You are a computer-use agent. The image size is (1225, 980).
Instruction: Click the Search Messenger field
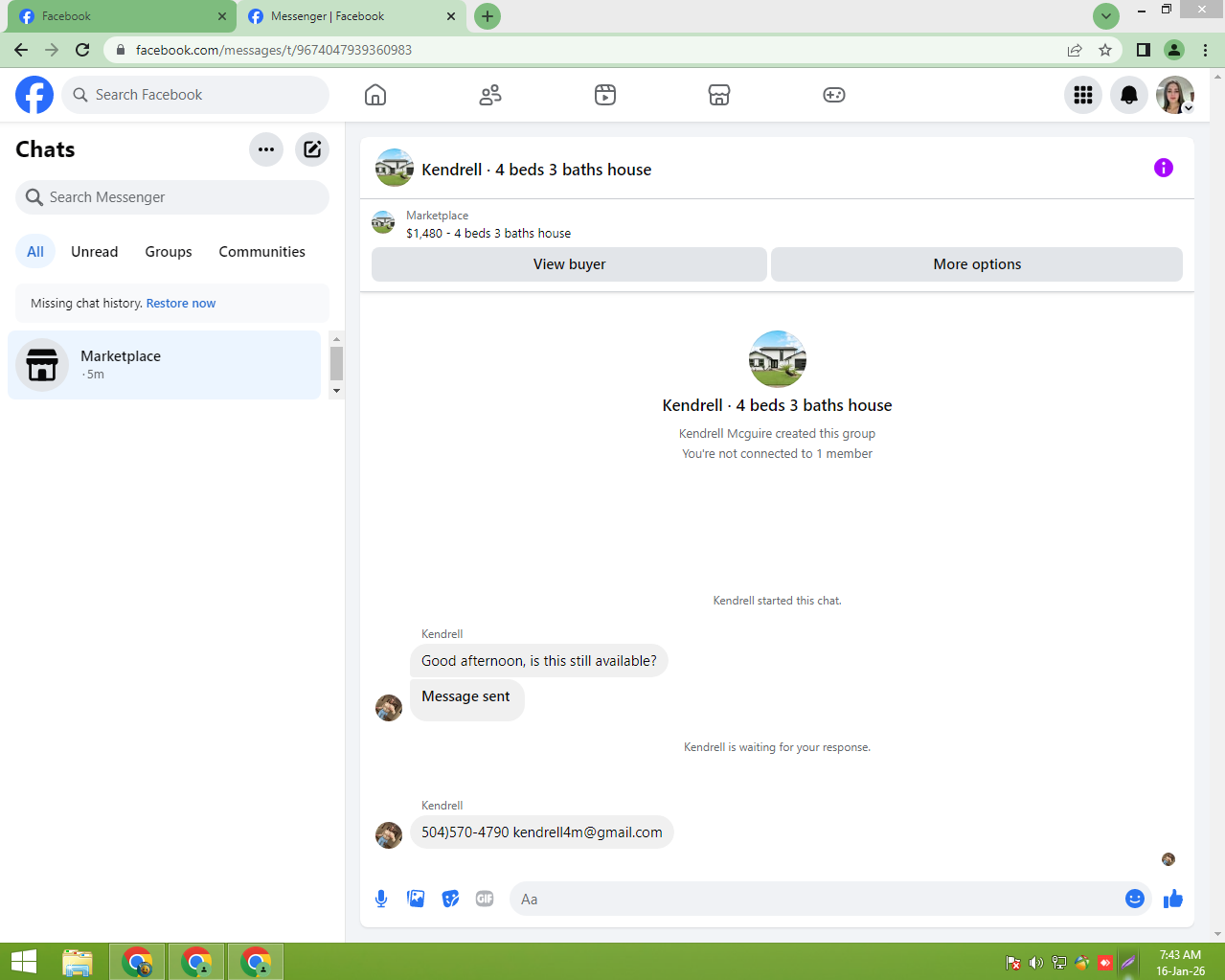[172, 197]
